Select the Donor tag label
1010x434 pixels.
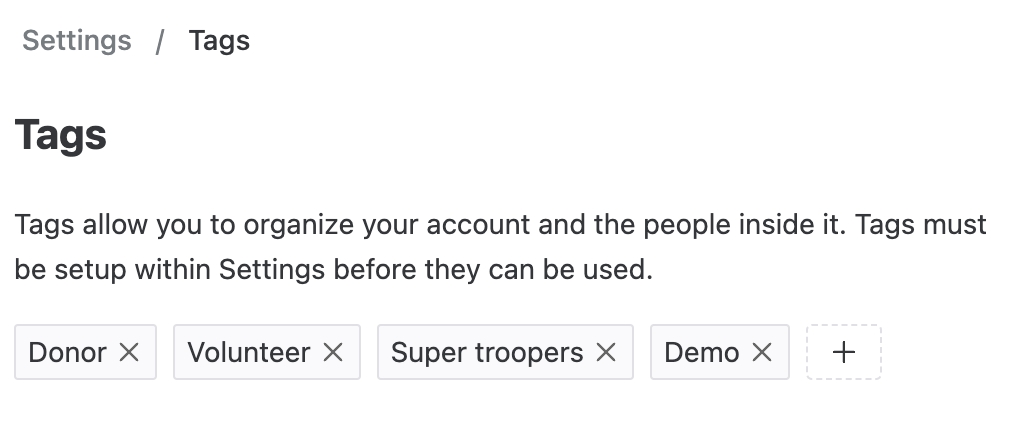(x=68, y=352)
